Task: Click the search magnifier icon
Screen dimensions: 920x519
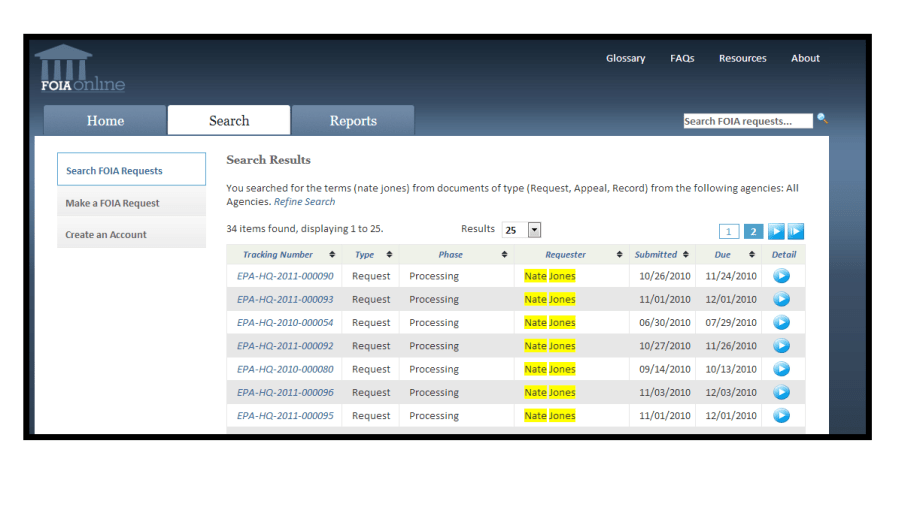Action: (822, 119)
